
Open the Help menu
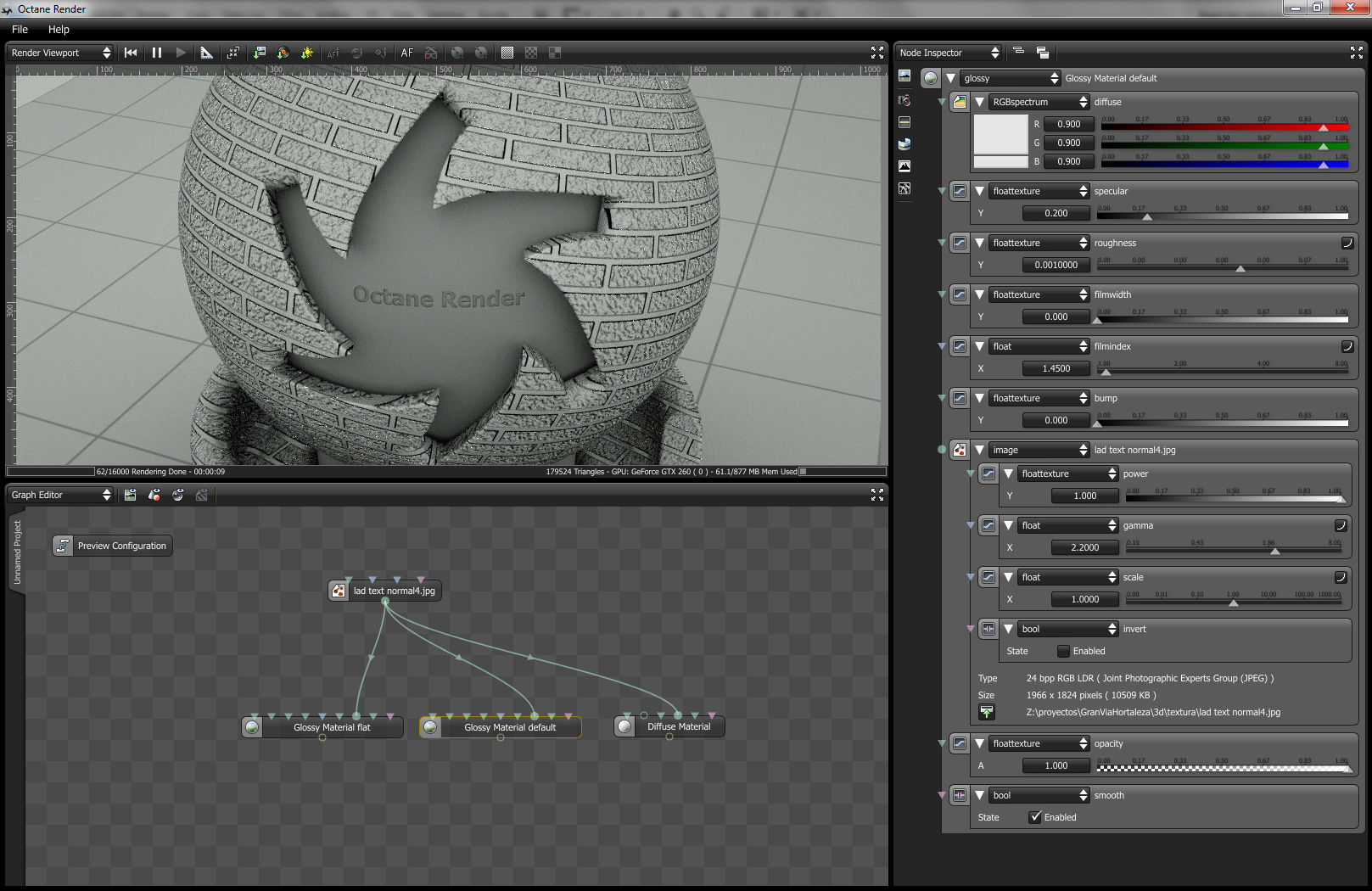tap(59, 29)
